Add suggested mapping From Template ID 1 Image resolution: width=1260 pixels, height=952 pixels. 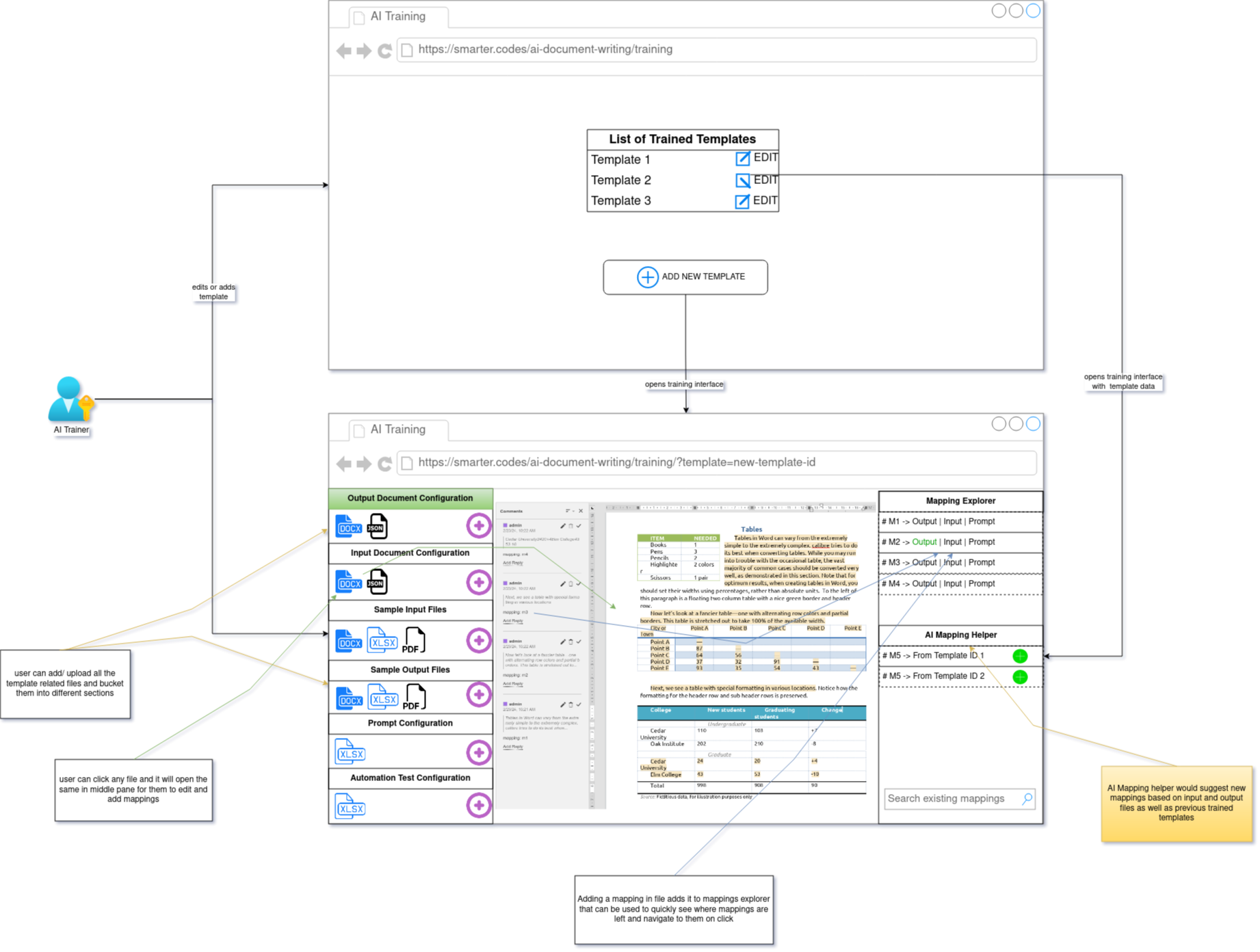coord(1019,656)
